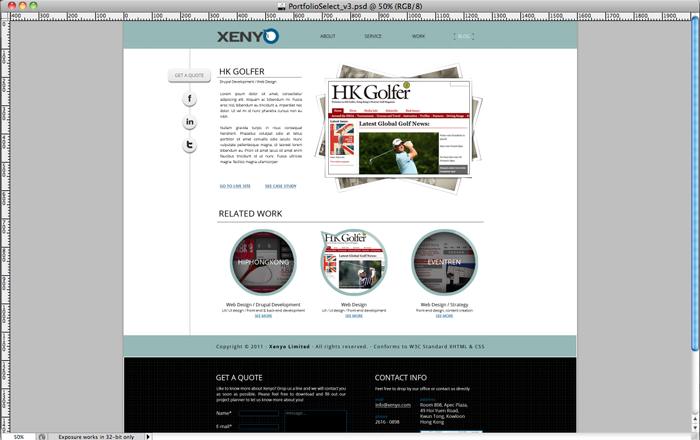Screen dimensions: 700x440
Task: Click the scroll down arrow of vertical scrollbar
Action: (x=695, y=428)
